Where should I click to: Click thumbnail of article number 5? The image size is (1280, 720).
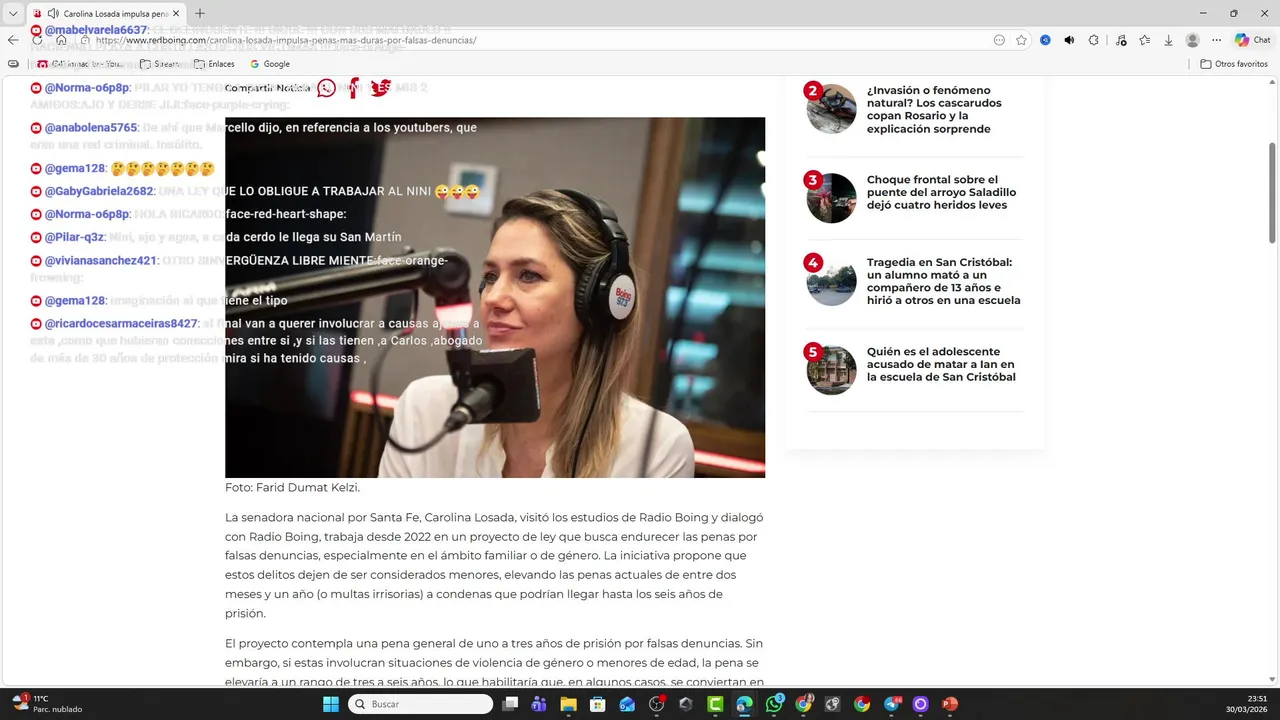[x=831, y=370]
